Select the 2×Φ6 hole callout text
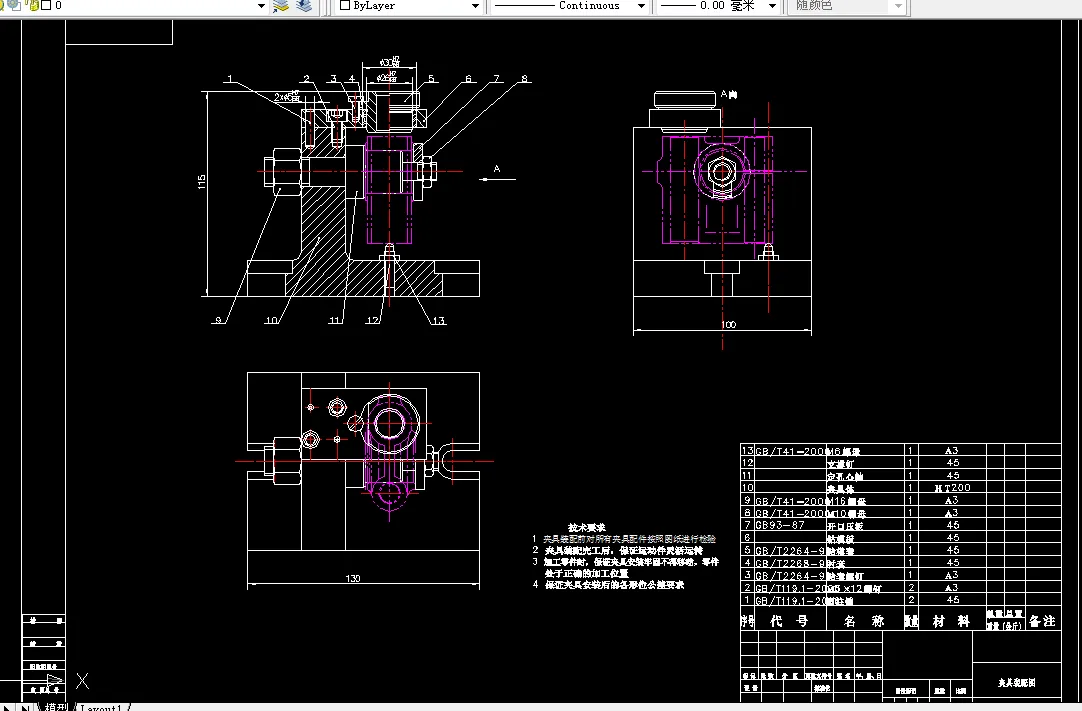1082x711 pixels. pyautogui.click(x=286, y=97)
